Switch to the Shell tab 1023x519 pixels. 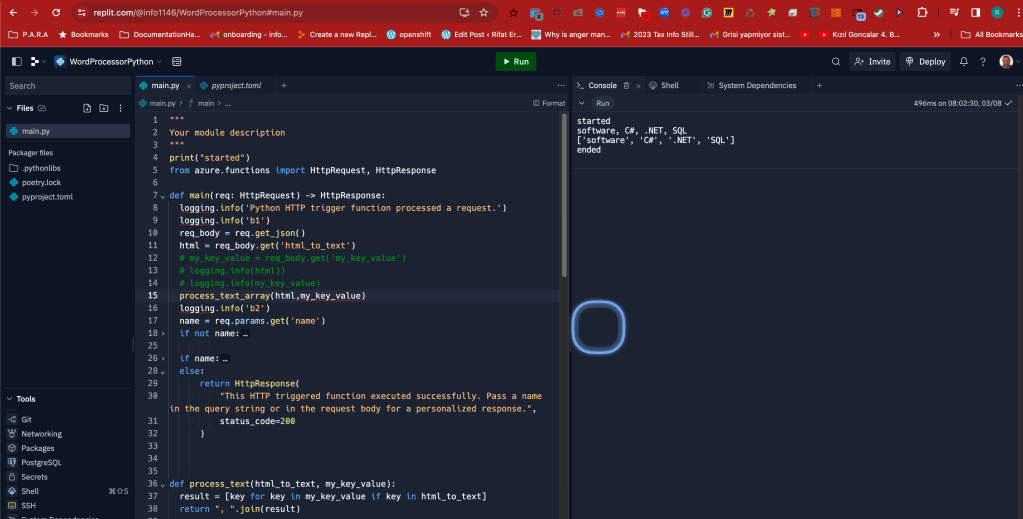coord(664,86)
